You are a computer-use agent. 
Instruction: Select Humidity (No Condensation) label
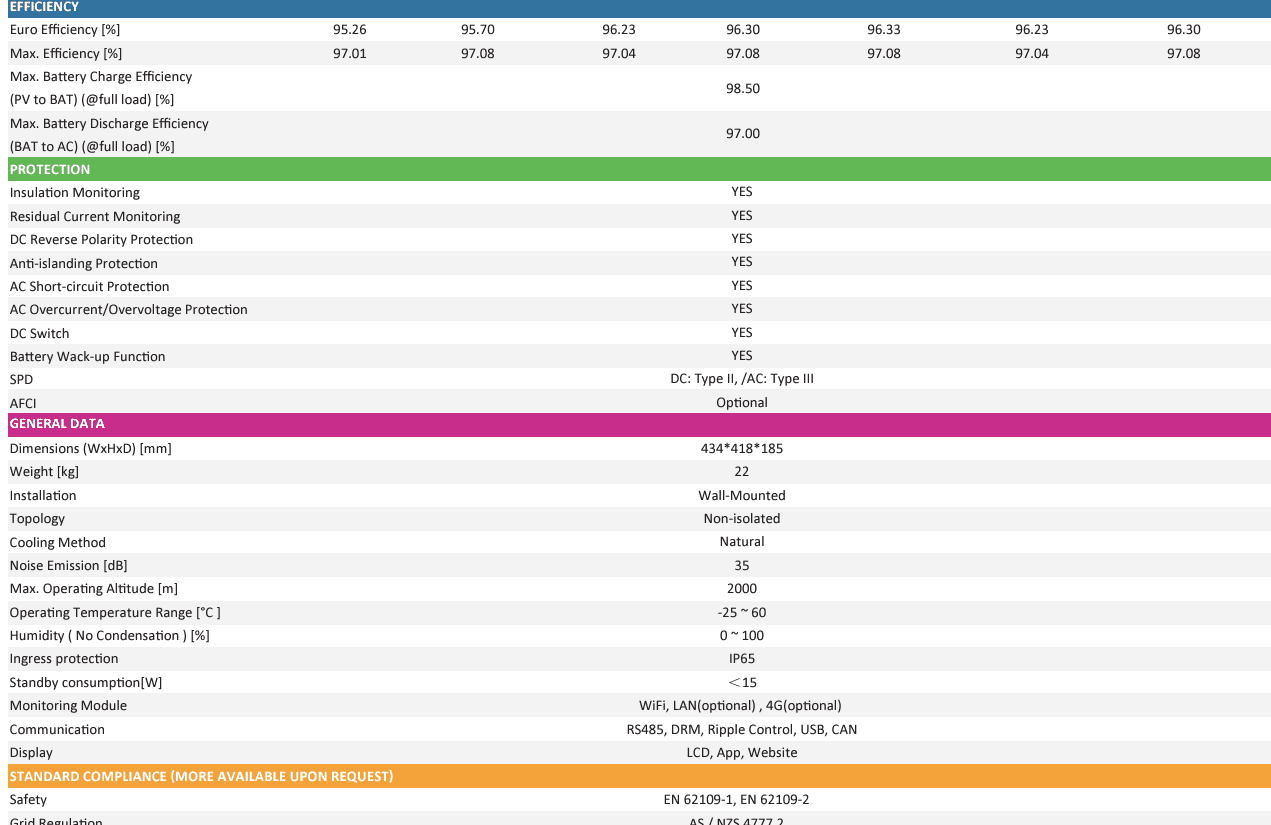[x=110, y=635]
